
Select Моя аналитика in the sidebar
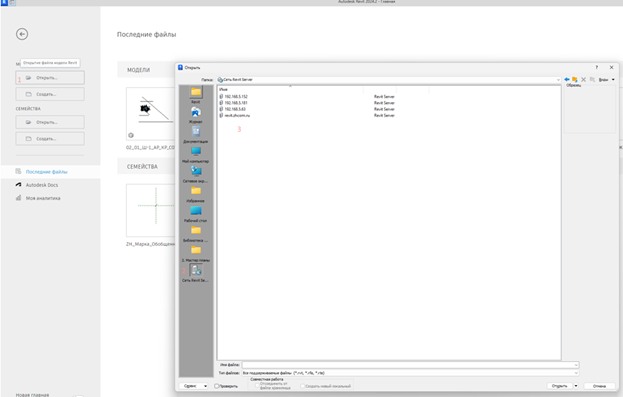click(x=43, y=198)
